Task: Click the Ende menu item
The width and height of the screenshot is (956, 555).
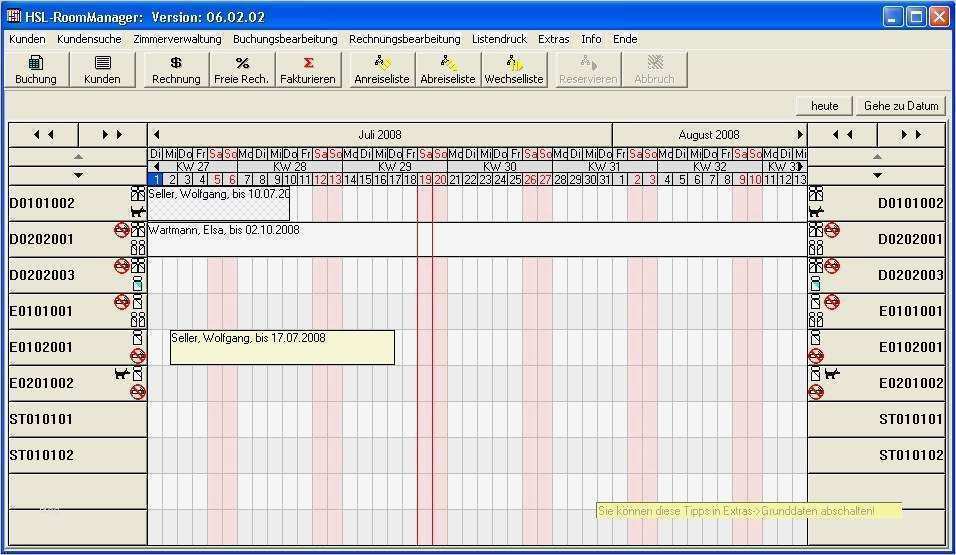Action: (x=626, y=39)
